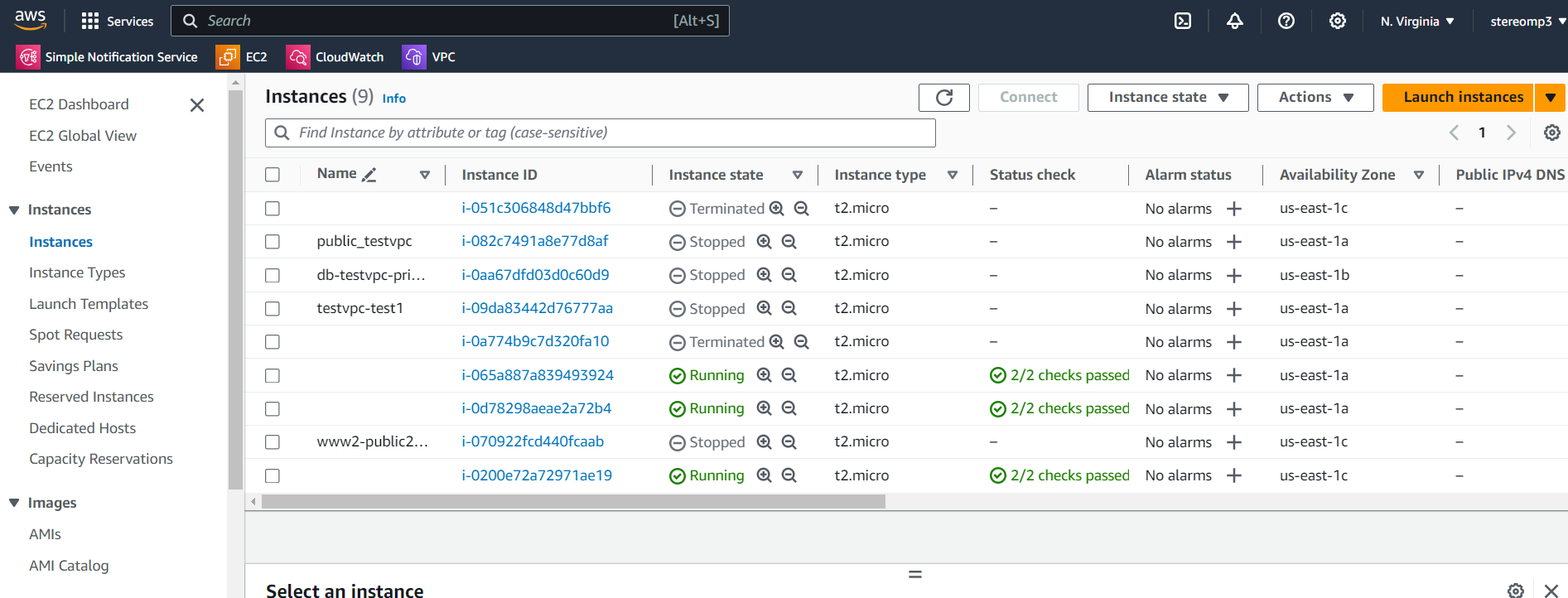Click the EC2 shortcut icon
The image size is (1568, 598).
[x=227, y=56]
